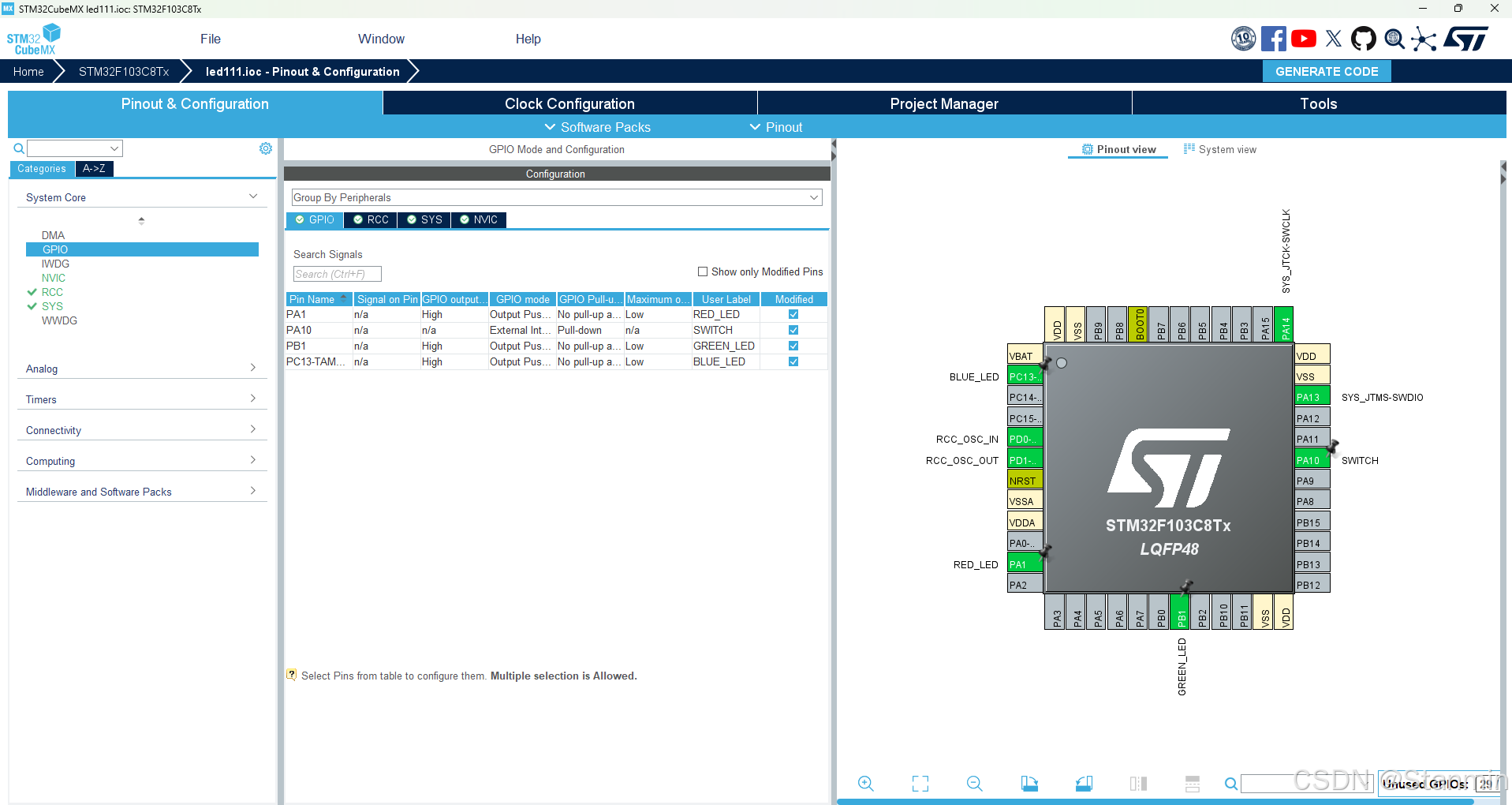Switch to Clock Configuration tab

click(569, 103)
